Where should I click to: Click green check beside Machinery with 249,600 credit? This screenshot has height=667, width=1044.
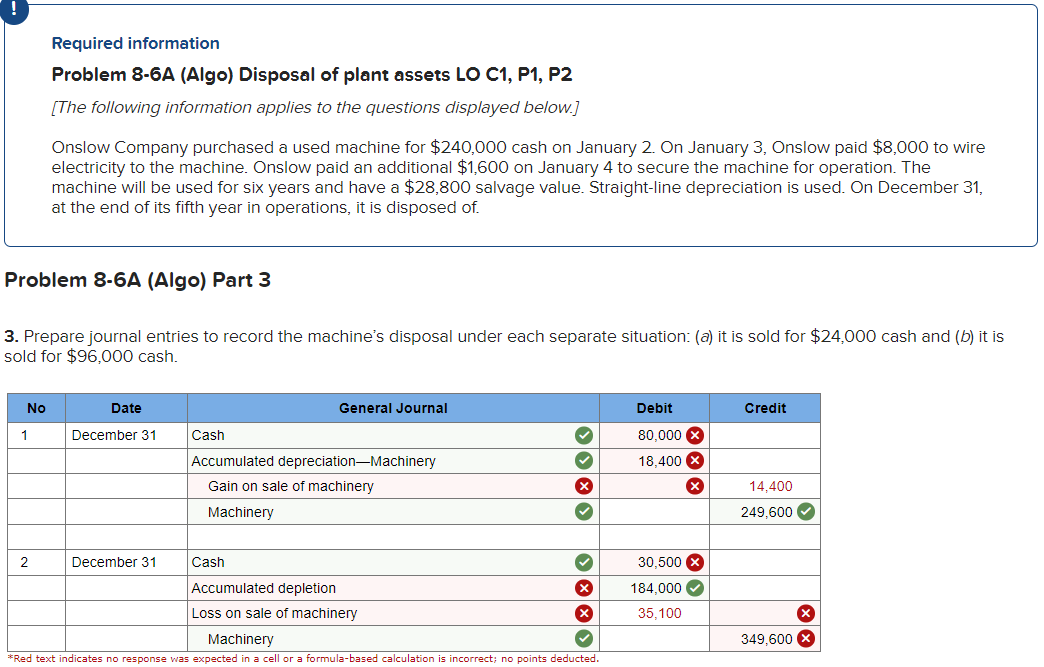tap(584, 512)
